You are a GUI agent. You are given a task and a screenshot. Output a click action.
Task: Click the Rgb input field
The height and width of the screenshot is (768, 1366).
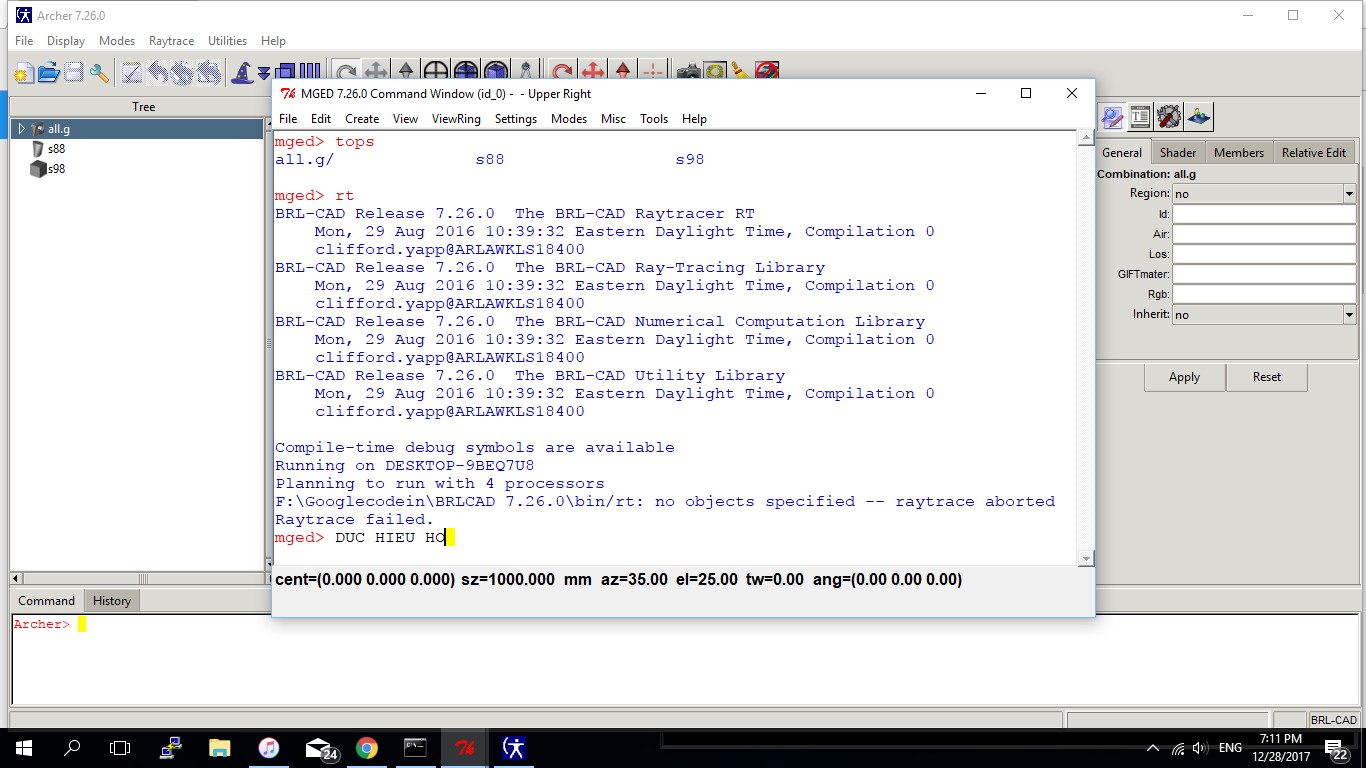tap(1264, 294)
